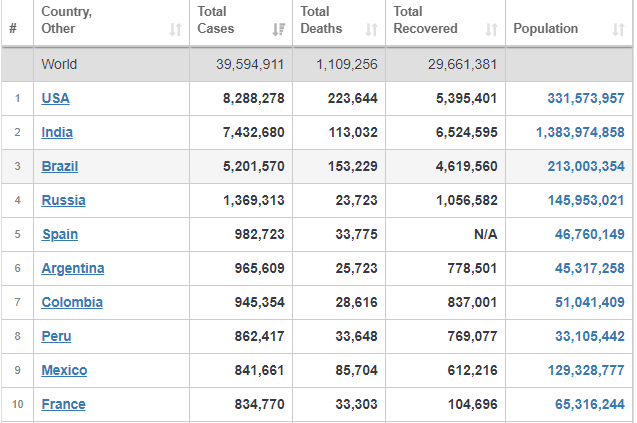Select Spain total deaths 33,775
This screenshot has height=423, width=637.
click(356, 234)
